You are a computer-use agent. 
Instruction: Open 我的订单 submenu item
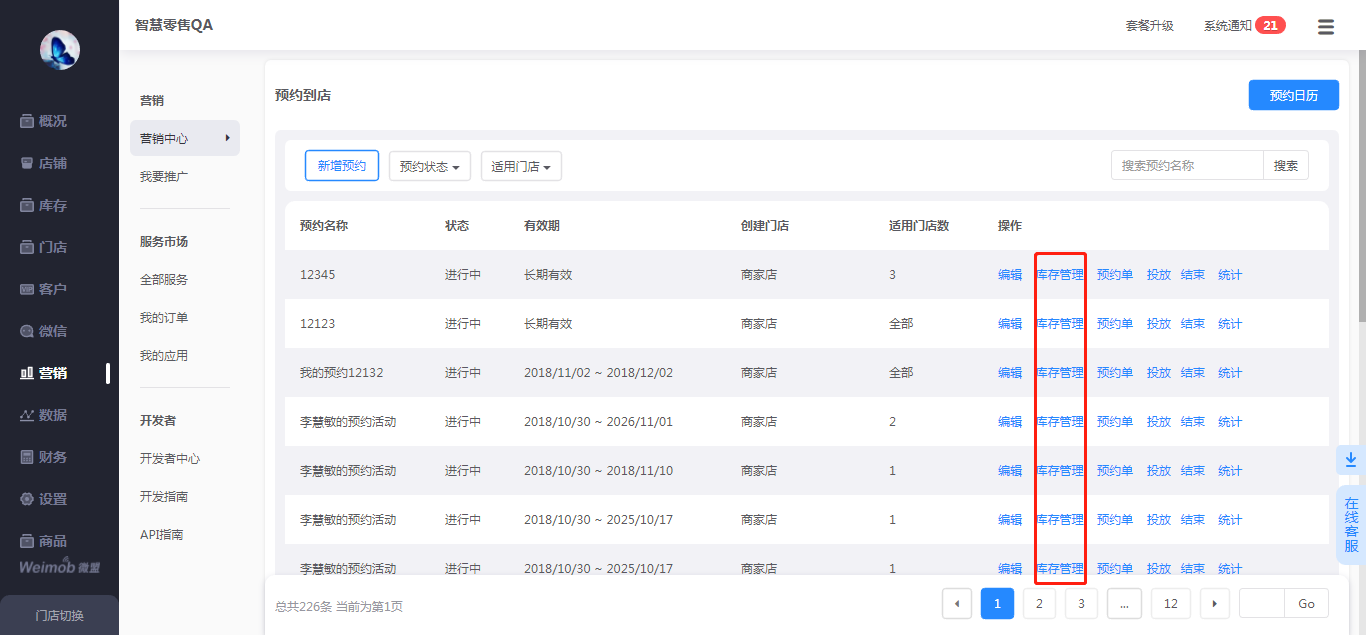click(x=164, y=318)
